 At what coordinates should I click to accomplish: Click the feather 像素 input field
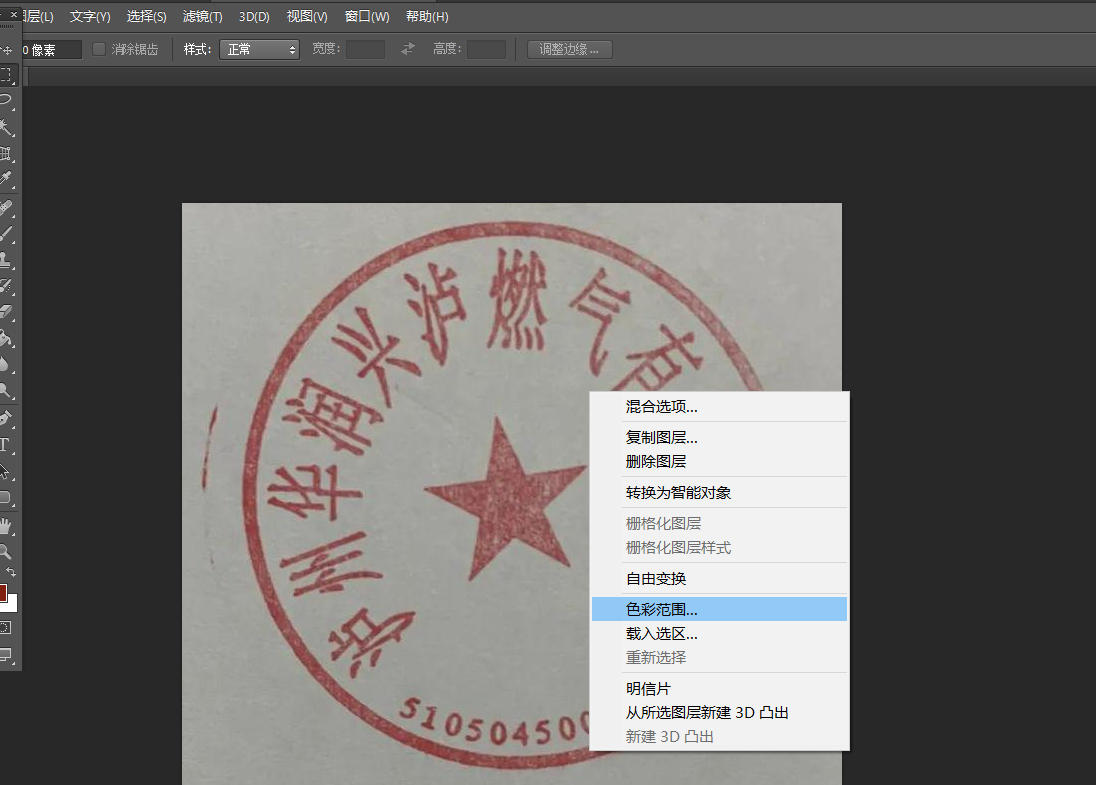(x=50, y=49)
